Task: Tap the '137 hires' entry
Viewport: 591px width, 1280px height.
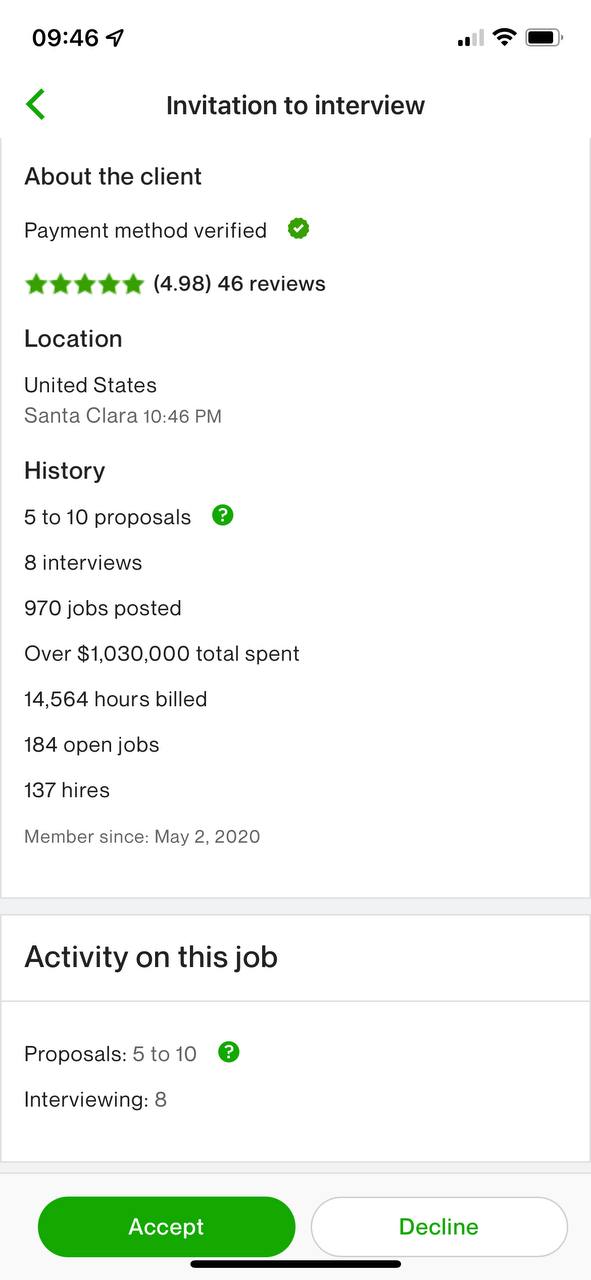Action: (67, 790)
